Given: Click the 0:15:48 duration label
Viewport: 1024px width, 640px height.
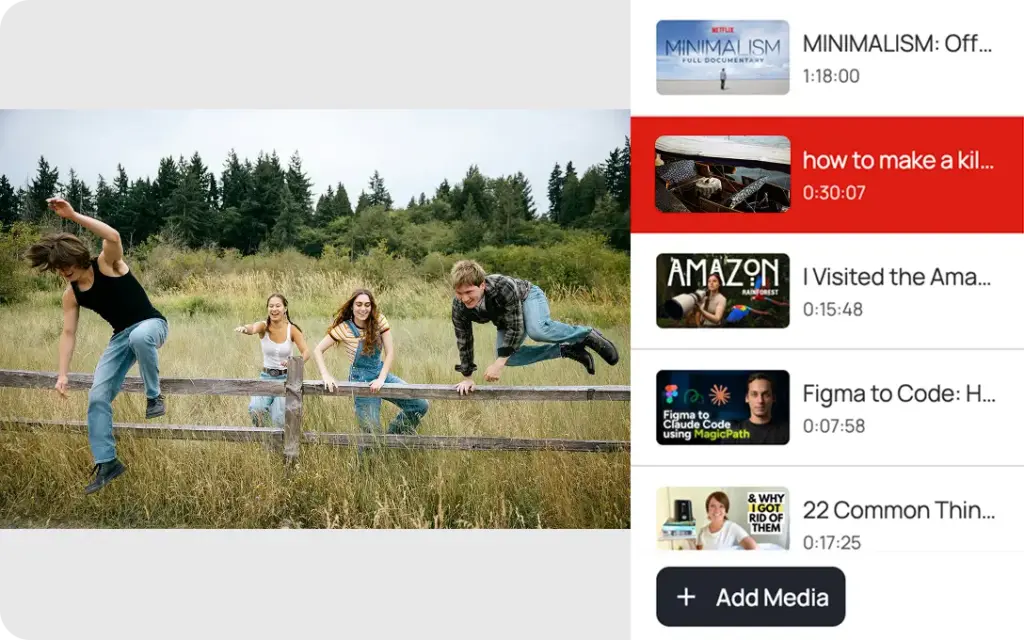Looking at the screenshot, I should tap(832, 309).
